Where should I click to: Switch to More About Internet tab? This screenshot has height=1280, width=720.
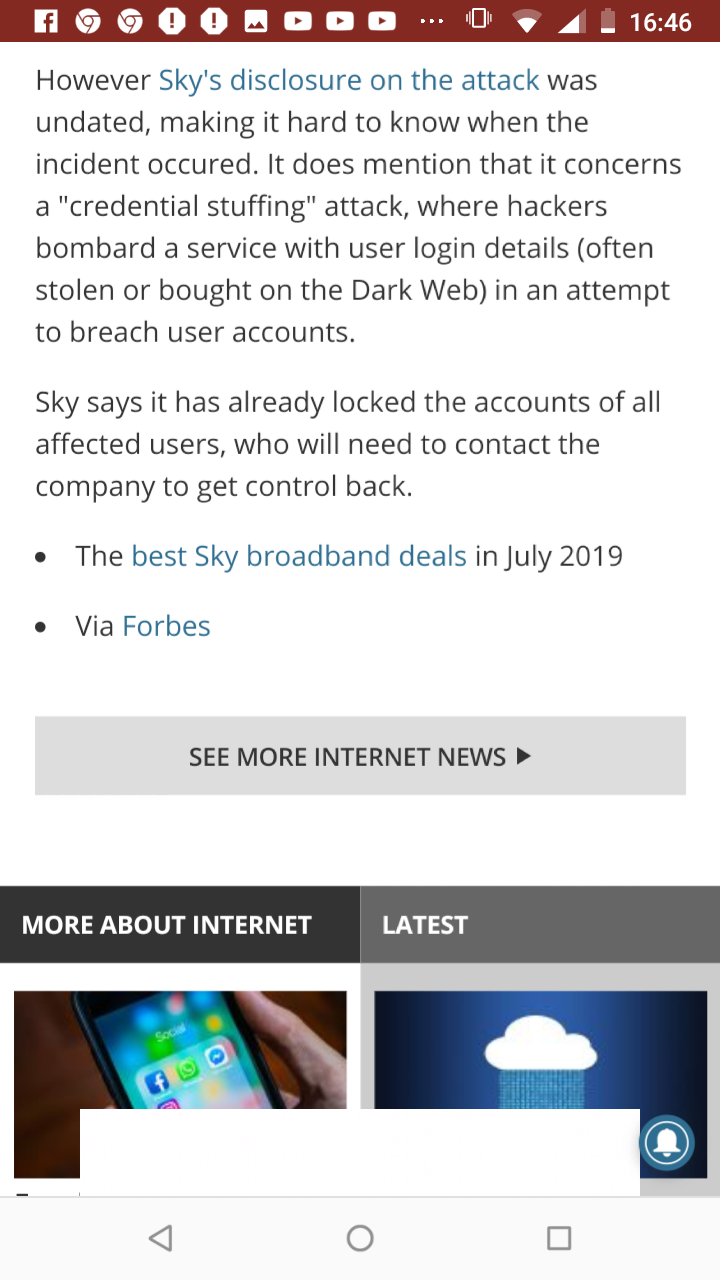[x=167, y=925]
